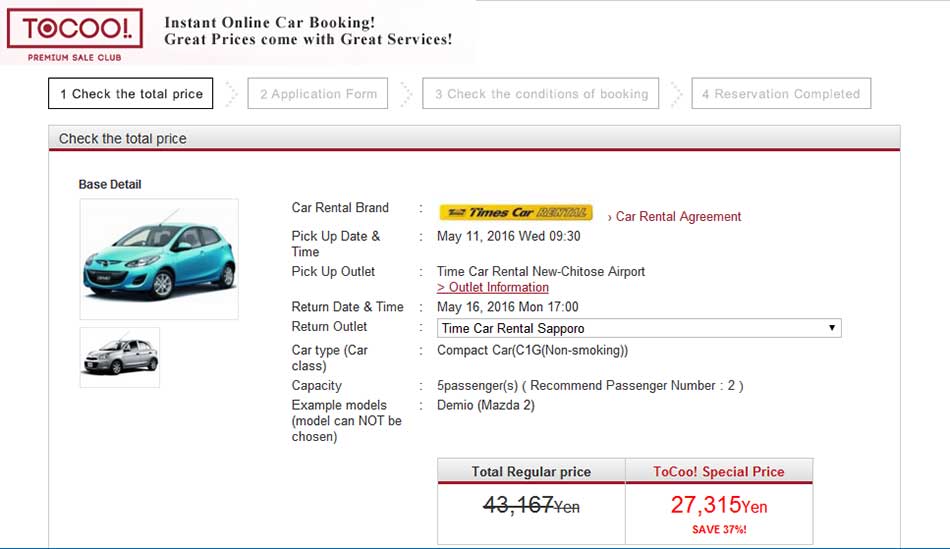Click return date May 16, 2016 Mon 17:00

click(x=508, y=307)
